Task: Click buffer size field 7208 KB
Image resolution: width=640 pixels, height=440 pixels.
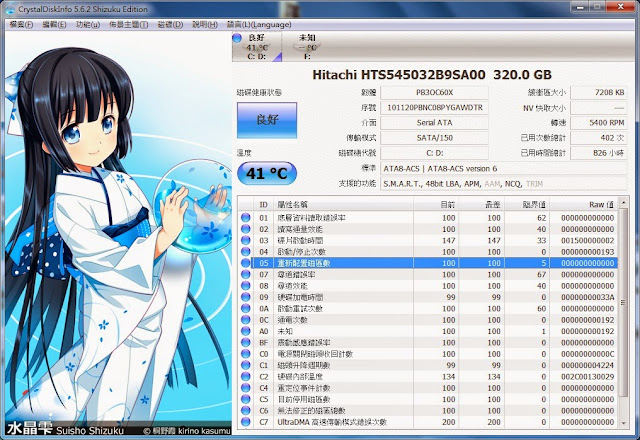Action: click(x=599, y=93)
